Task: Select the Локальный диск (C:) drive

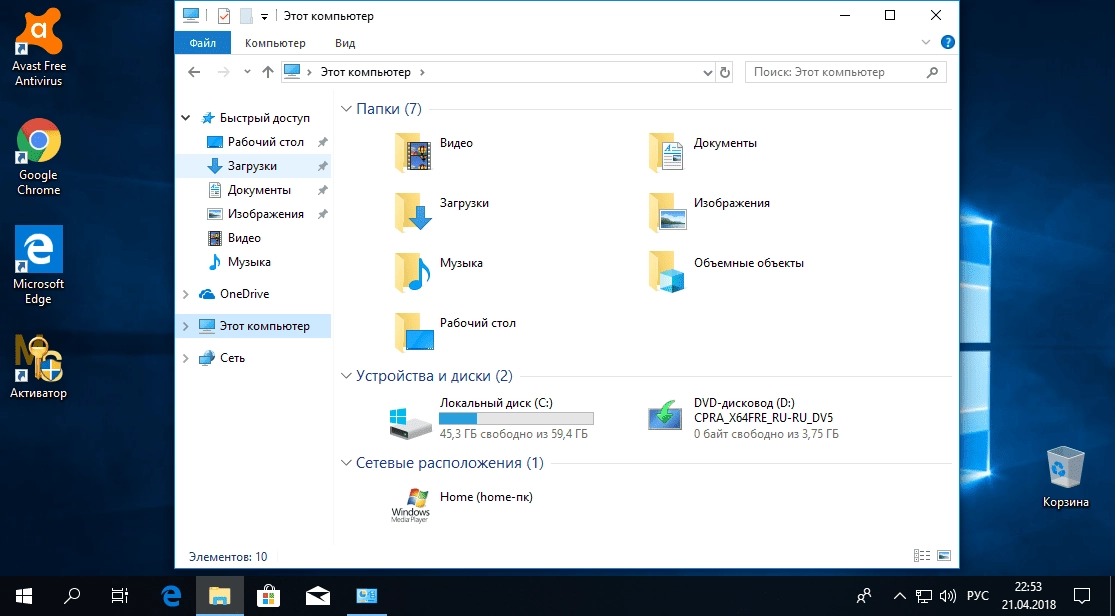Action: click(491, 418)
